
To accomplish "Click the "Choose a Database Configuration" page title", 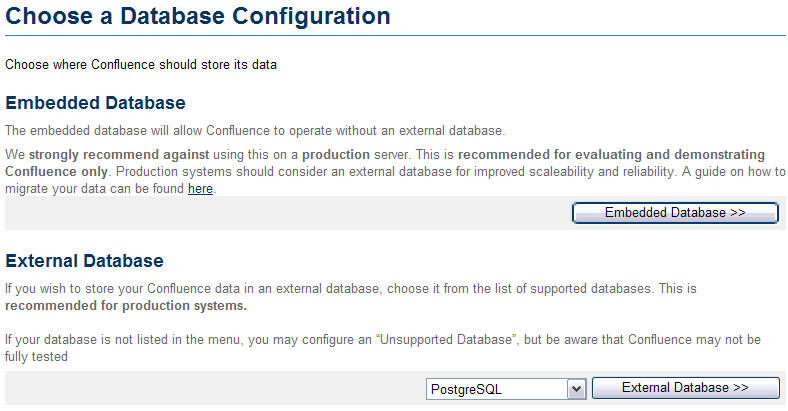I will click(x=198, y=16).
